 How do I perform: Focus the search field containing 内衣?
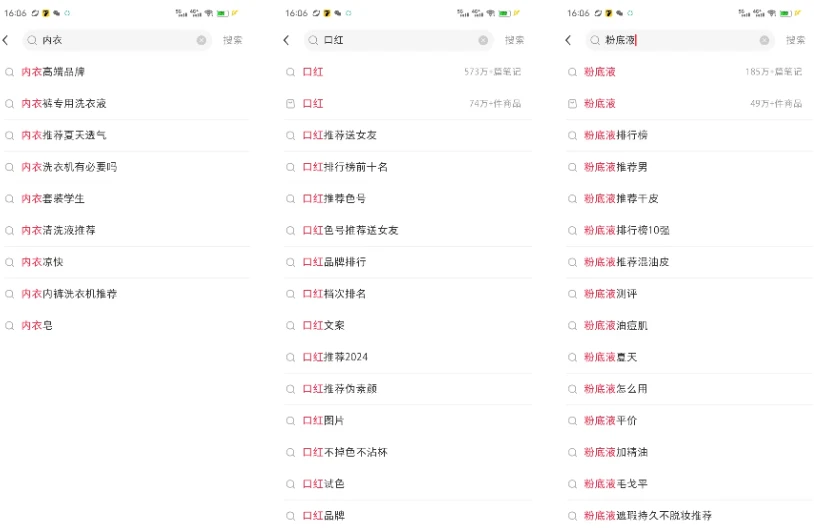coord(117,40)
